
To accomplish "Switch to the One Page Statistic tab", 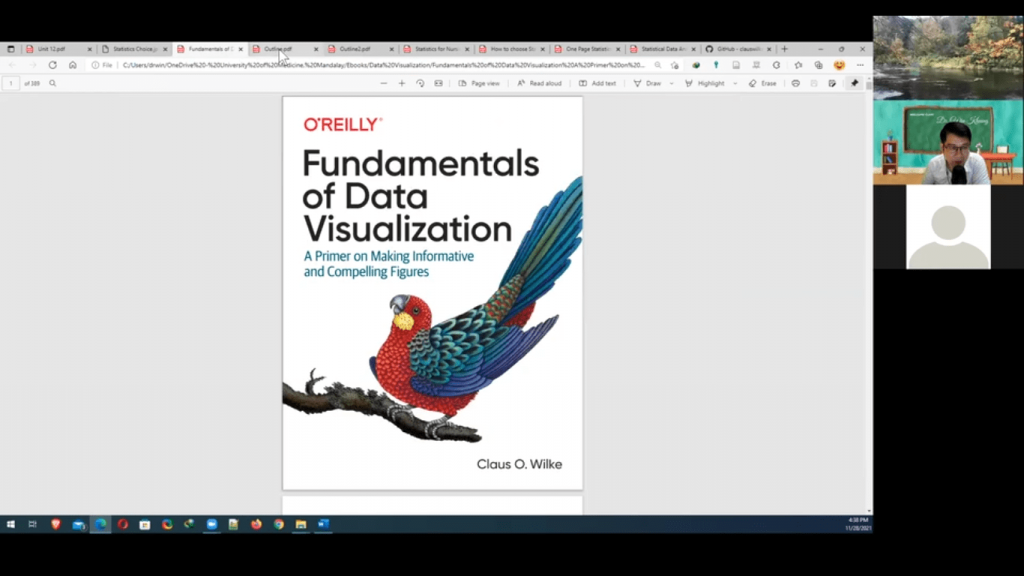I will (586, 49).
